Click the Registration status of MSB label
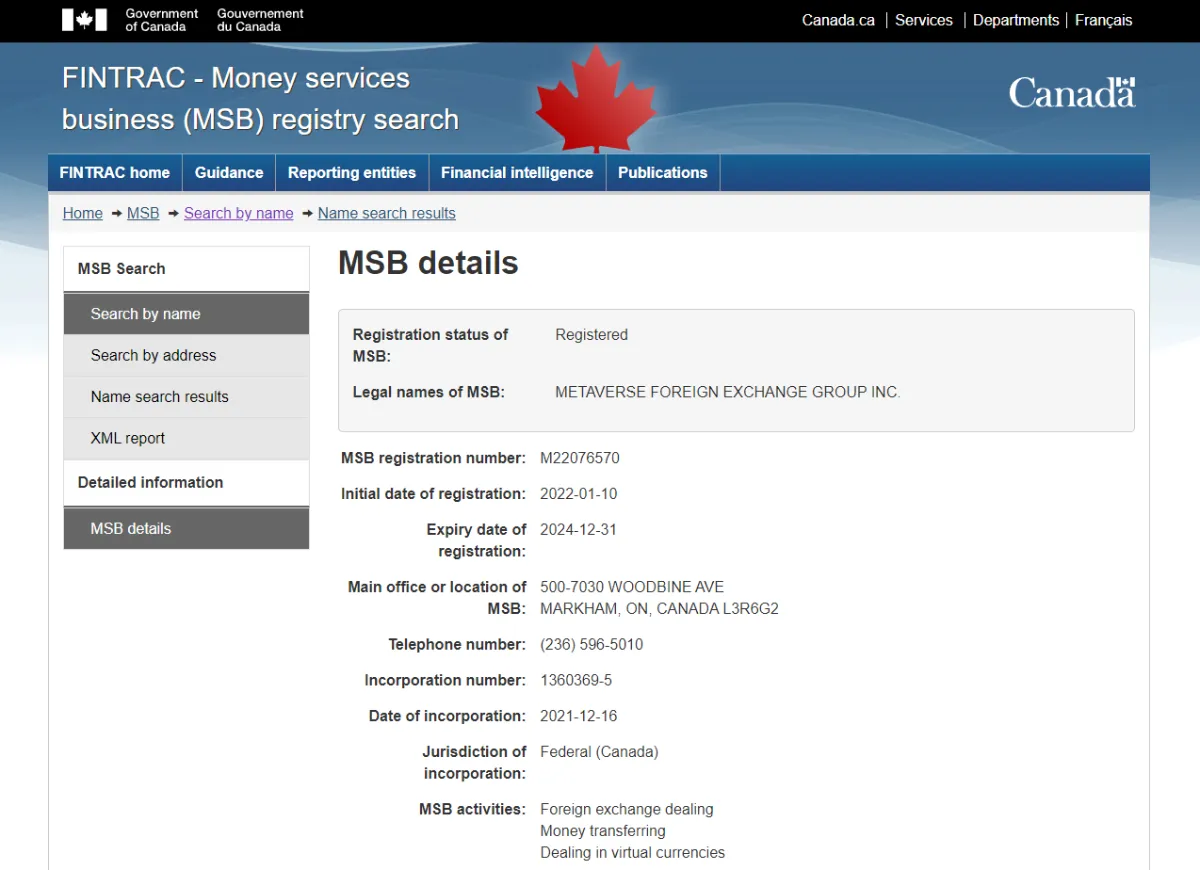1200x870 pixels. 431,345
